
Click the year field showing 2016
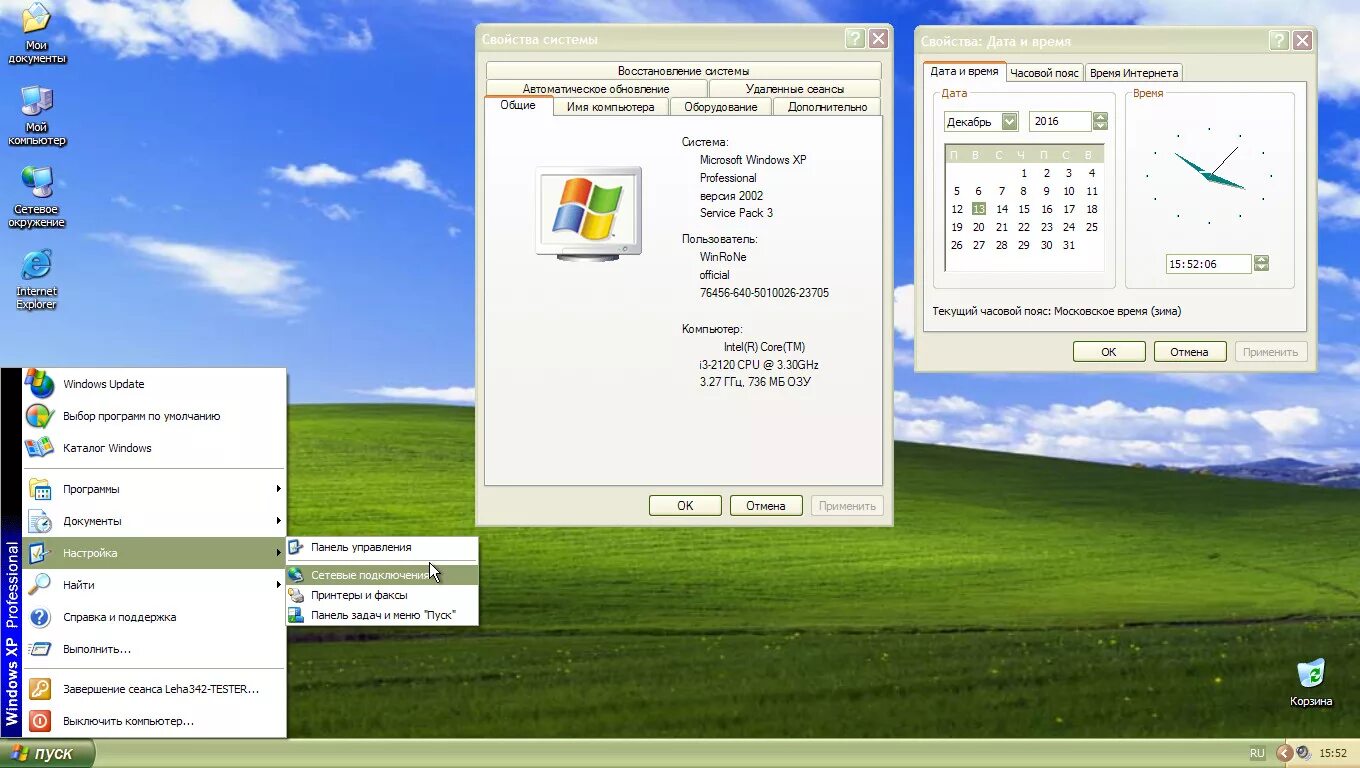click(1060, 121)
